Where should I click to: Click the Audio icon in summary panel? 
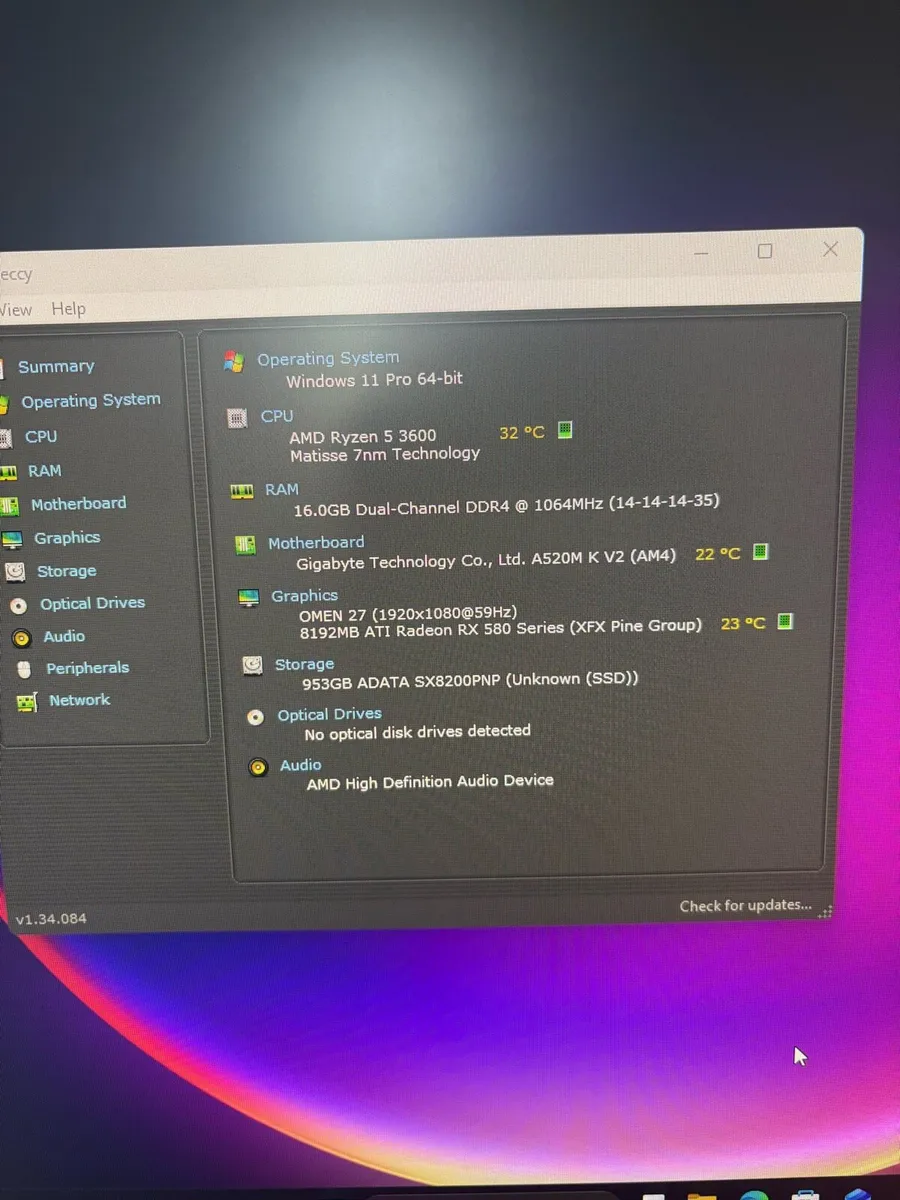click(259, 768)
